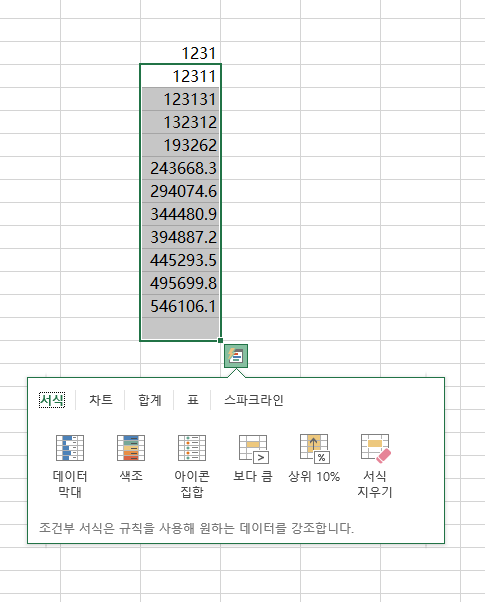Image resolution: width=485 pixels, height=602 pixels.
Task: Choose Greater Than (보다 큼) rule
Action: pos(253,458)
